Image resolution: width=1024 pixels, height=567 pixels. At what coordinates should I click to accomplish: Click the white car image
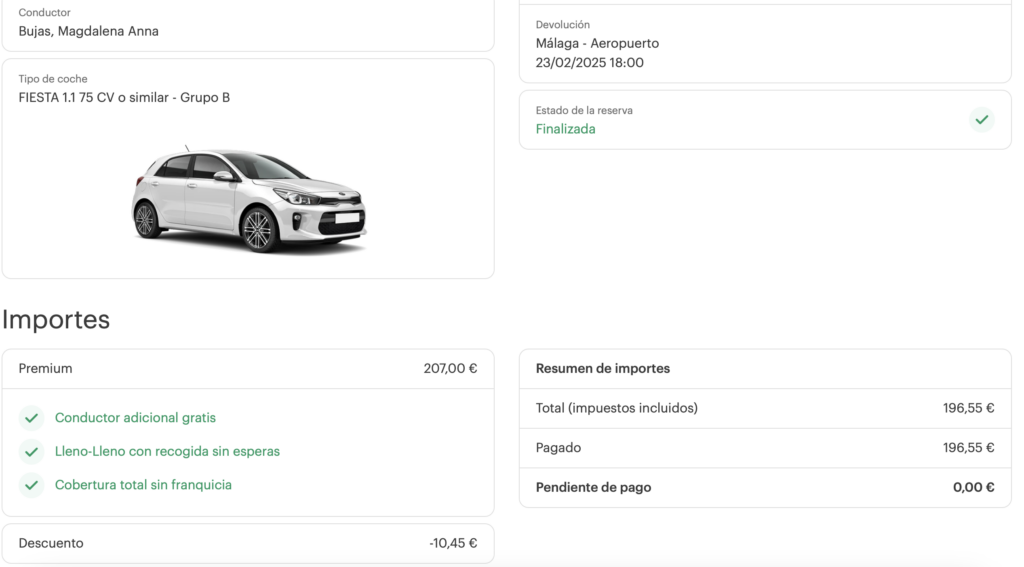click(249, 200)
